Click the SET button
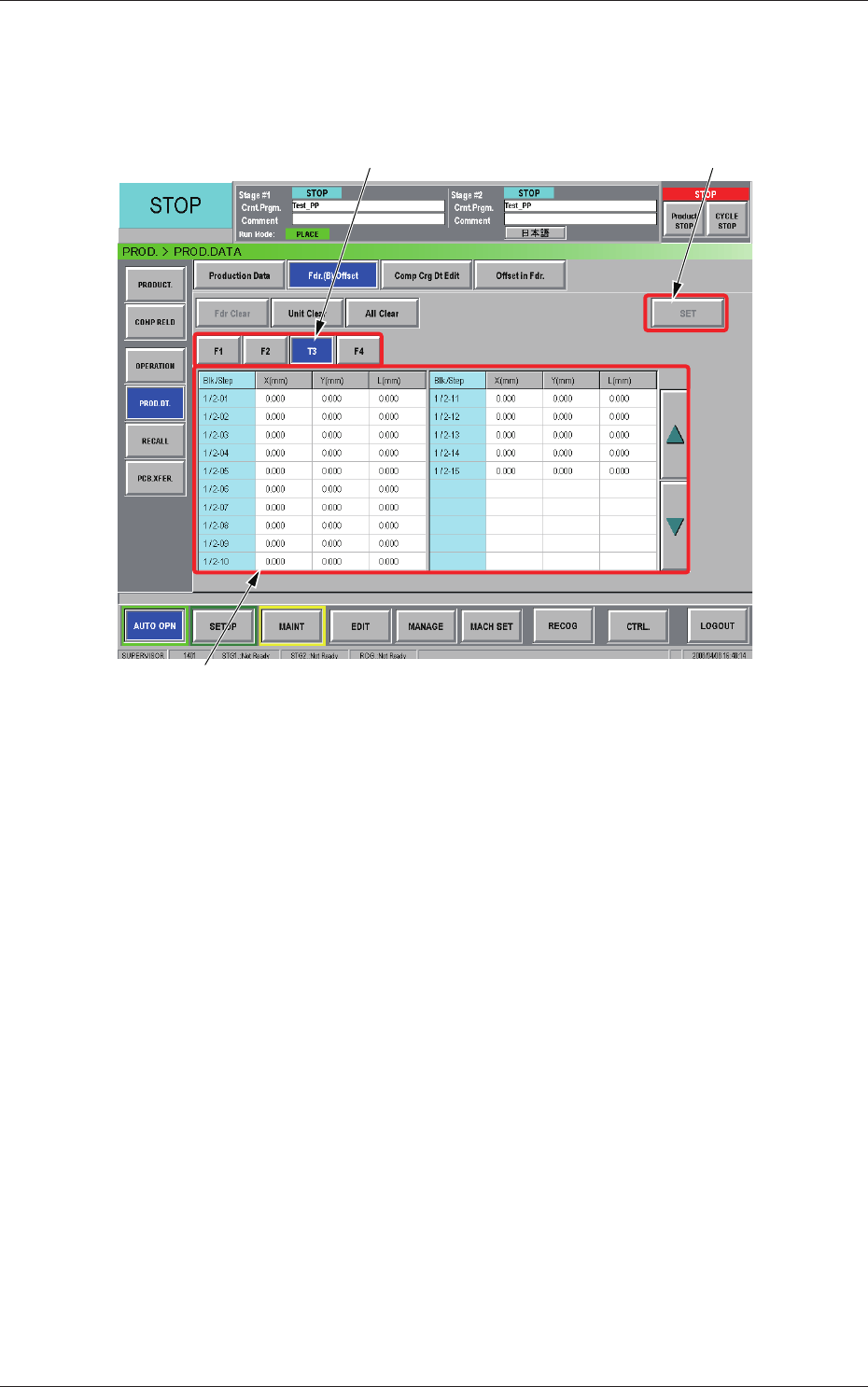This screenshot has height=1387, width=868. [x=688, y=314]
